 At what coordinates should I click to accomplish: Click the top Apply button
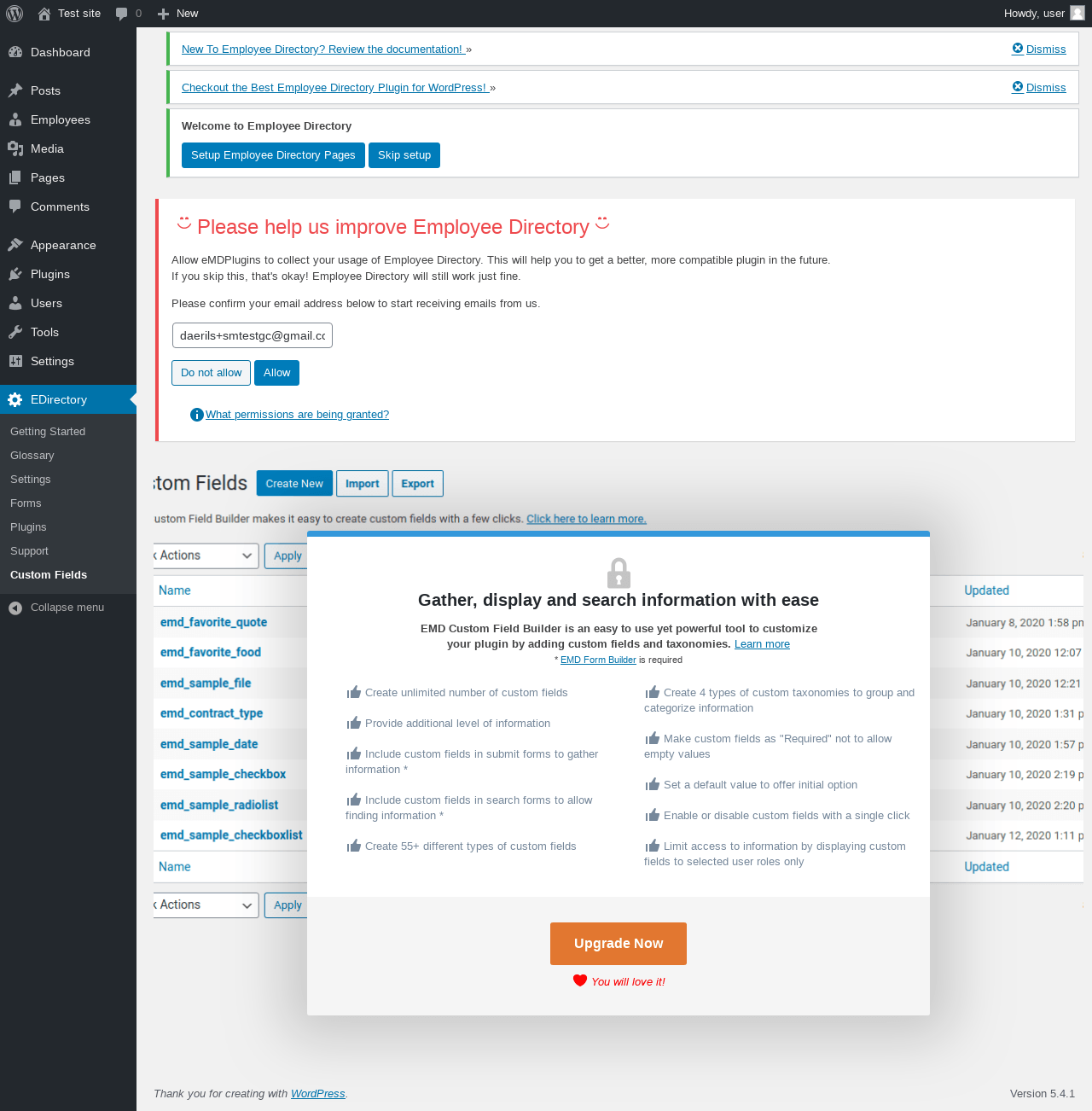click(288, 555)
